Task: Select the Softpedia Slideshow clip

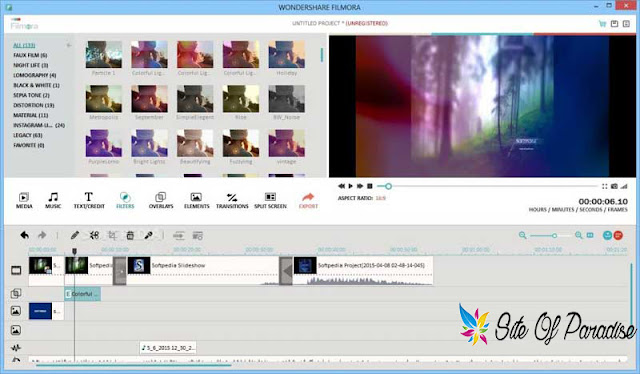Action: point(203,270)
